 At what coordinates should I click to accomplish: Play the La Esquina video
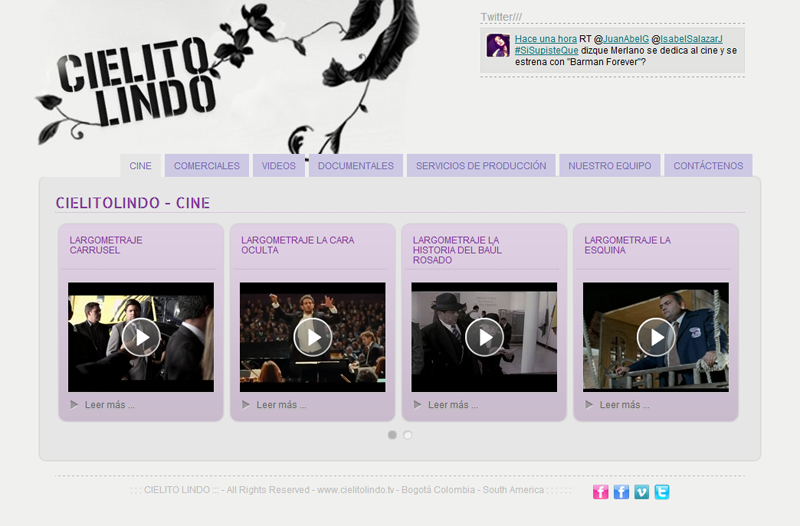(656, 337)
